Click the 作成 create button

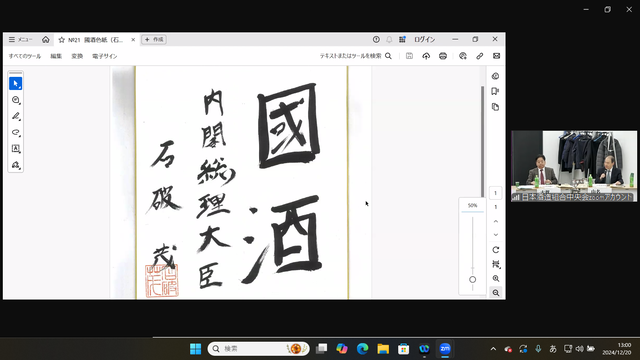(154, 40)
